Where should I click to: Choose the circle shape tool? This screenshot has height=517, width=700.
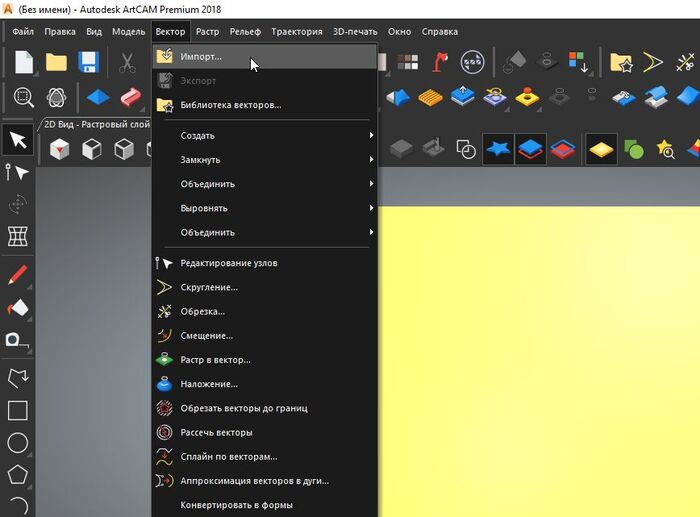[17, 442]
